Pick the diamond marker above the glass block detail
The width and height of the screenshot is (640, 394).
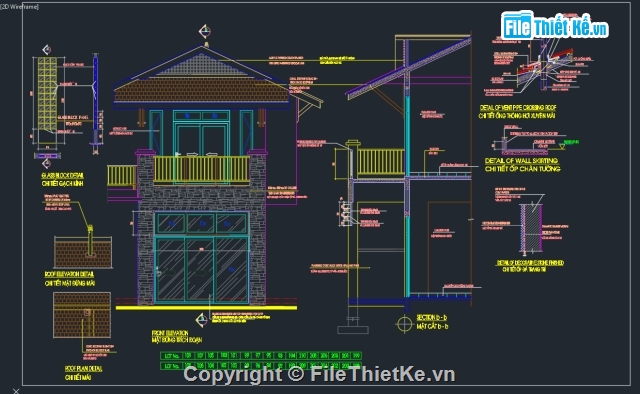(x=47, y=50)
